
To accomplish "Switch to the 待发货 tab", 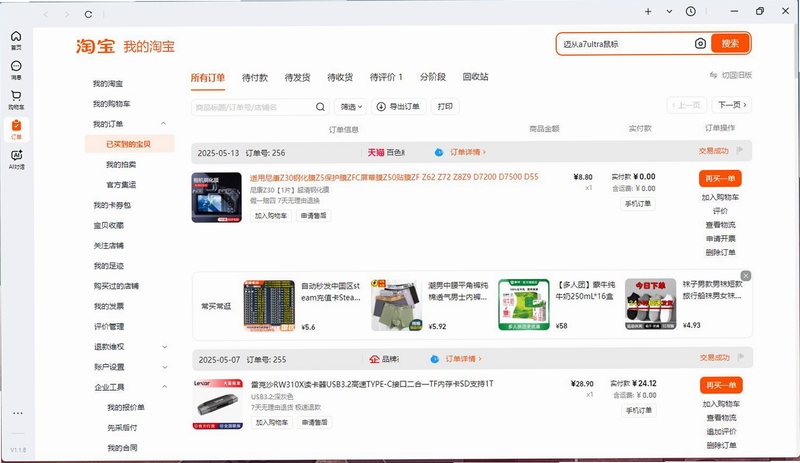I will (297, 77).
